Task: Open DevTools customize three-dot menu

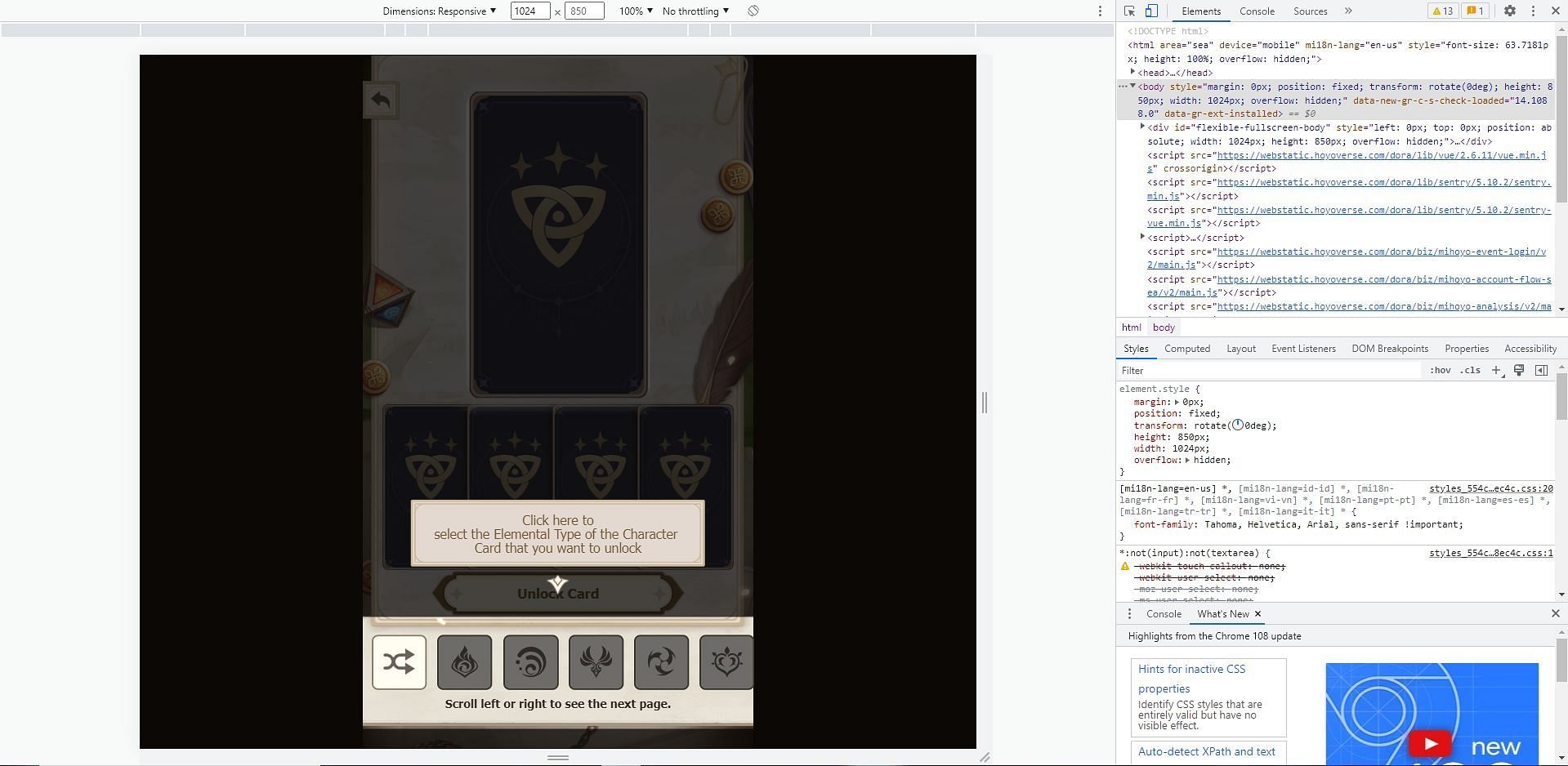Action: [x=1533, y=11]
